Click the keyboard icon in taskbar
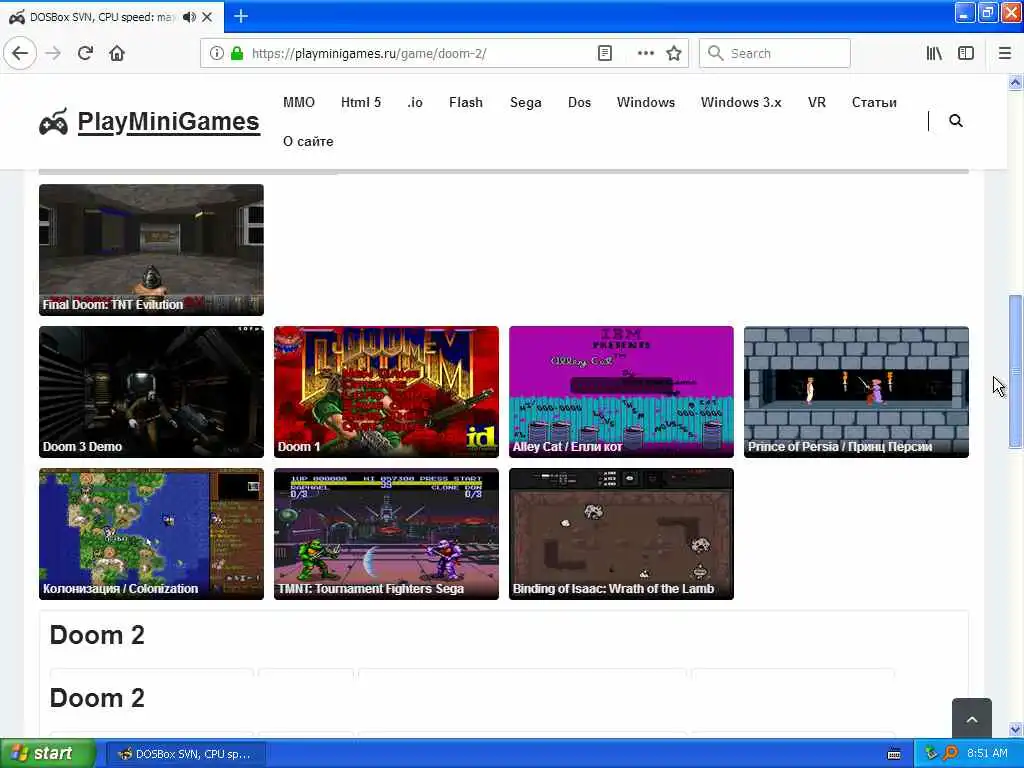1024x768 pixels. pos(894,754)
